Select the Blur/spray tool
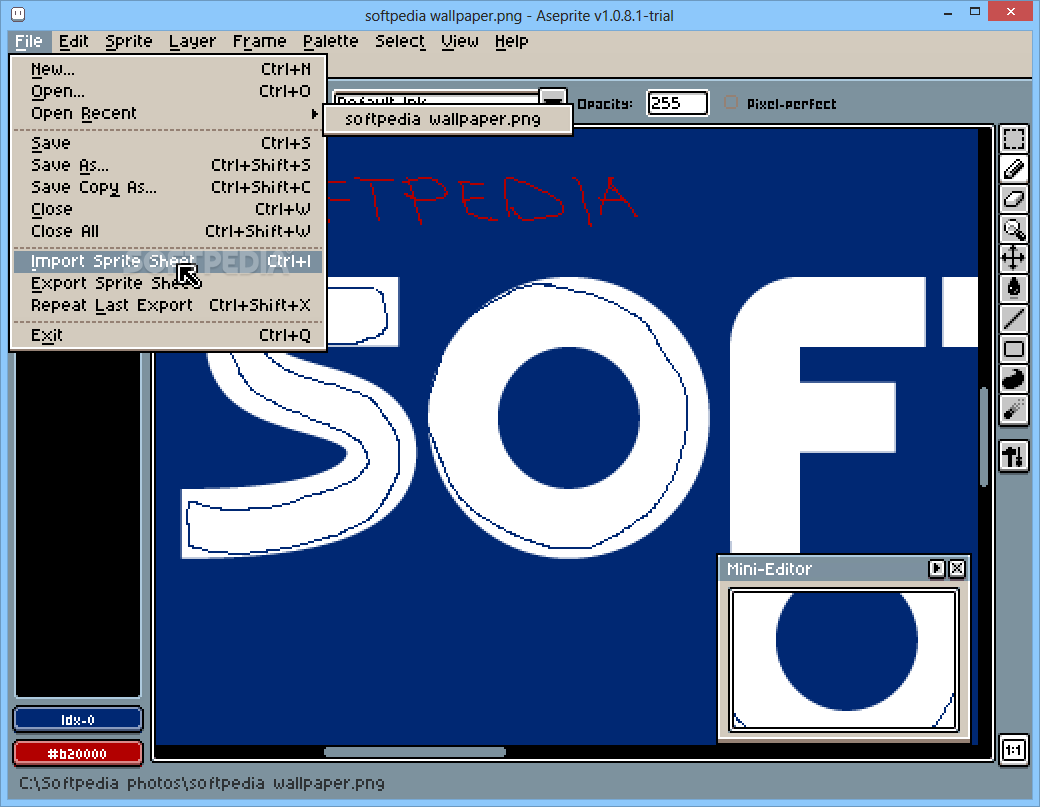Viewport: 1040px width, 807px height. pos(1013,410)
